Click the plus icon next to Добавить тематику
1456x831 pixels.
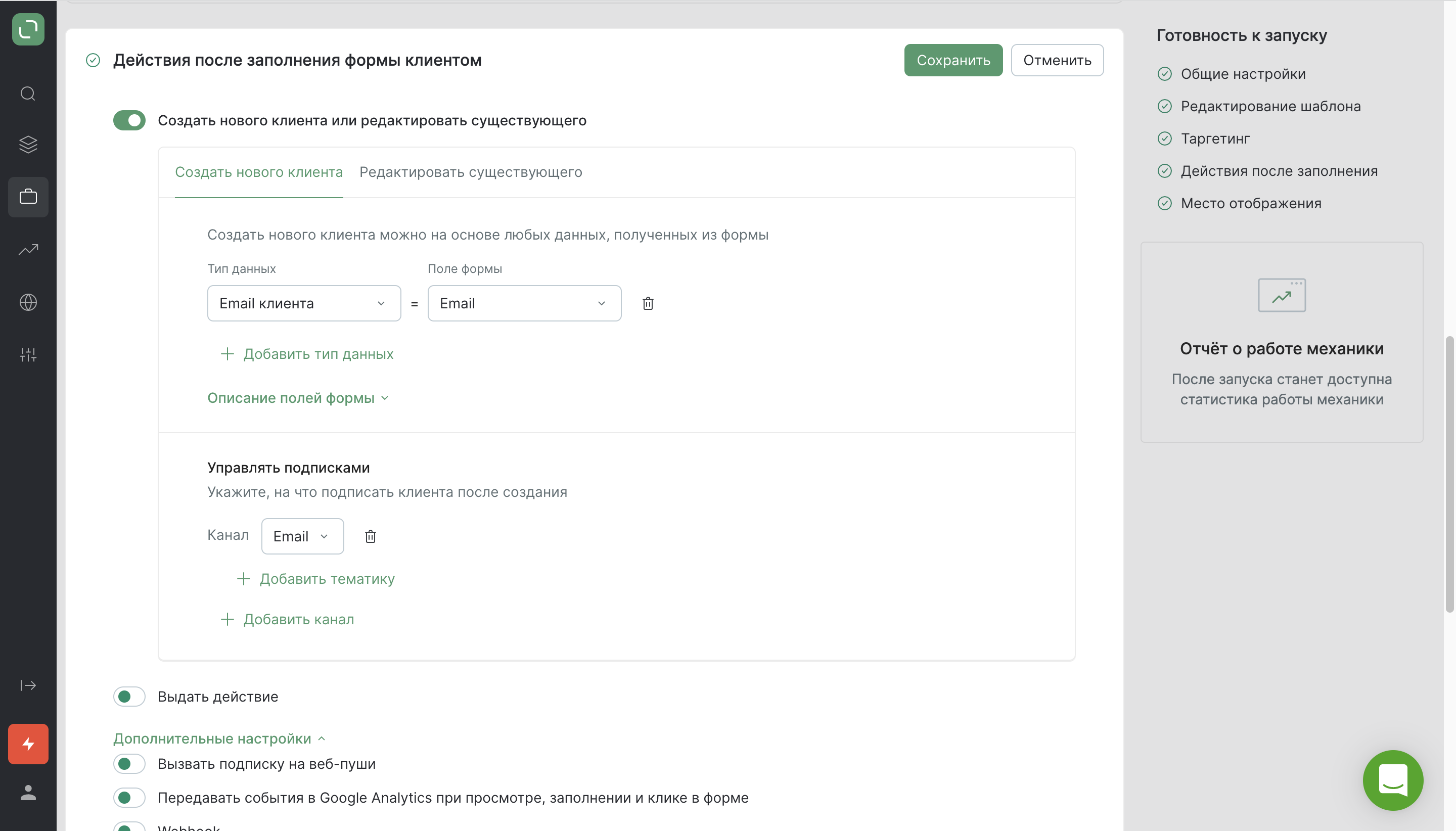click(x=243, y=579)
